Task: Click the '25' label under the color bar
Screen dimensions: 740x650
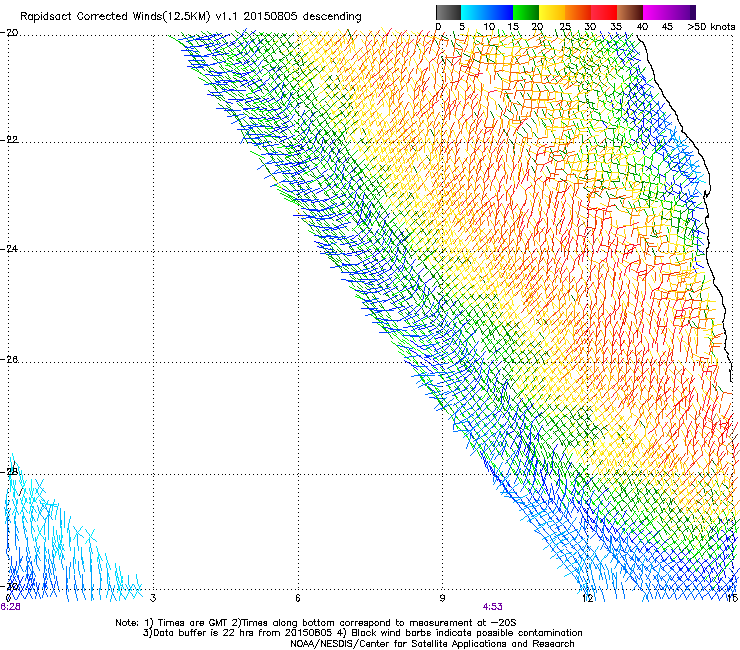Action: click(x=565, y=27)
